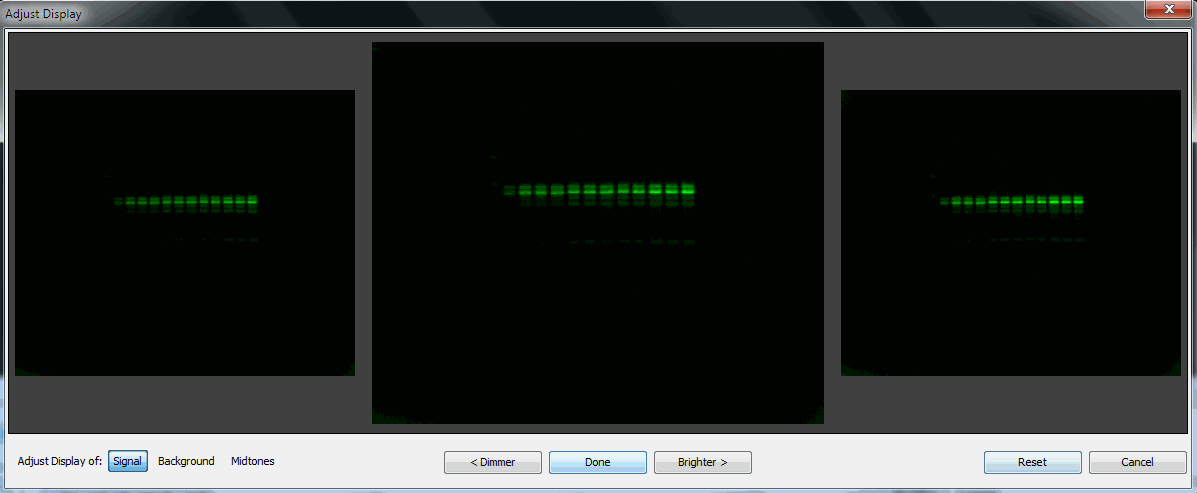Viewport: 1197px width, 493px height.
Task: Reset the display adjustments
Action: pos(1032,462)
